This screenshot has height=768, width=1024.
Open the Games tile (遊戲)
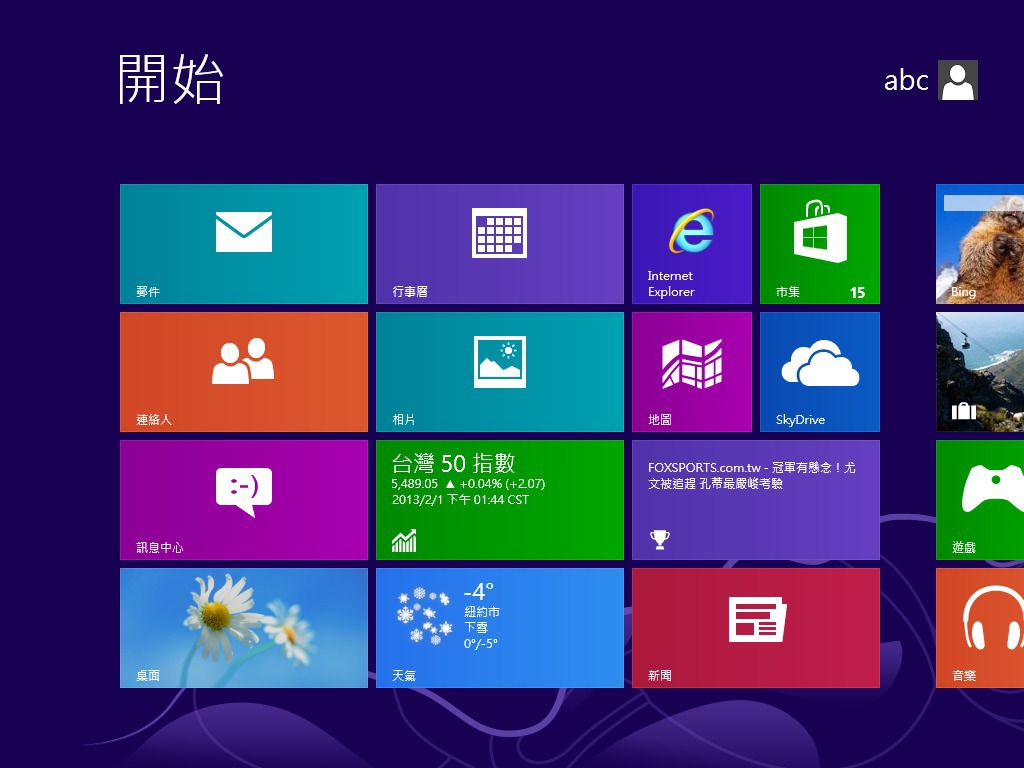pos(980,500)
